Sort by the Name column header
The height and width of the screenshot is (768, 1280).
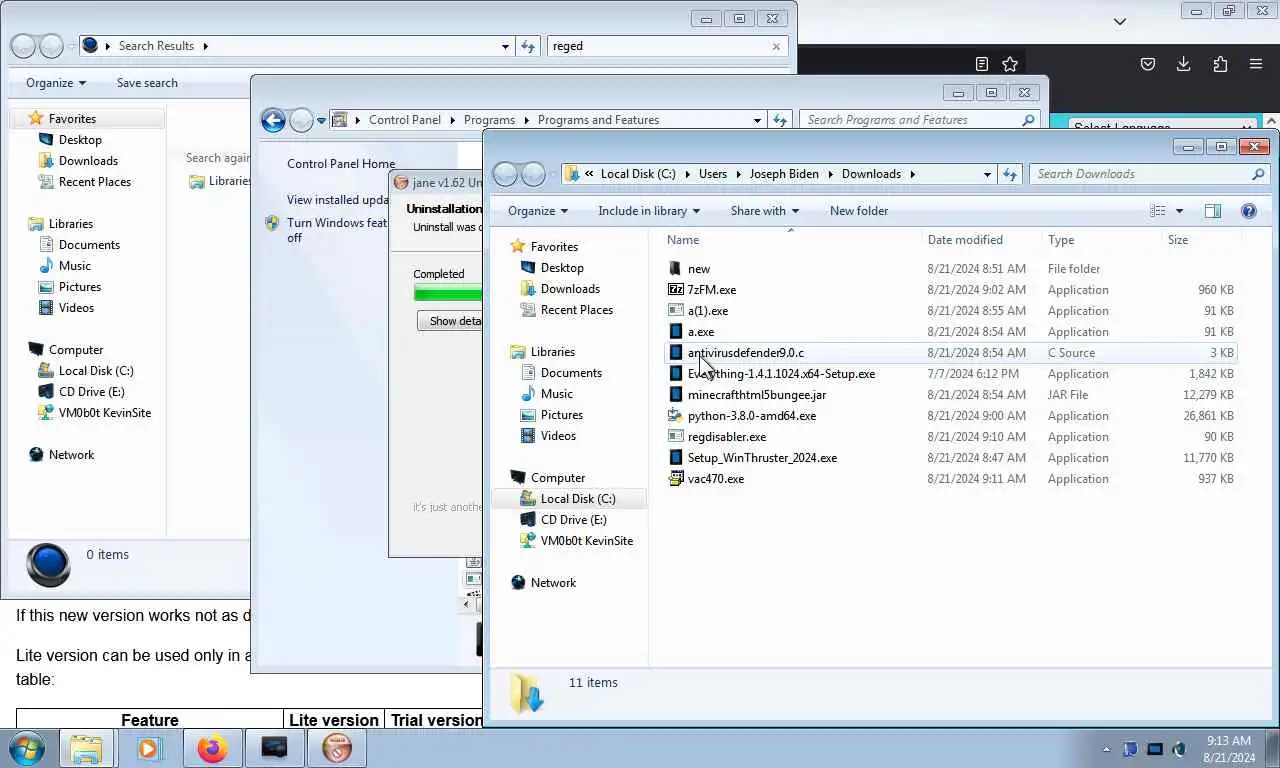(x=683, y=240)
